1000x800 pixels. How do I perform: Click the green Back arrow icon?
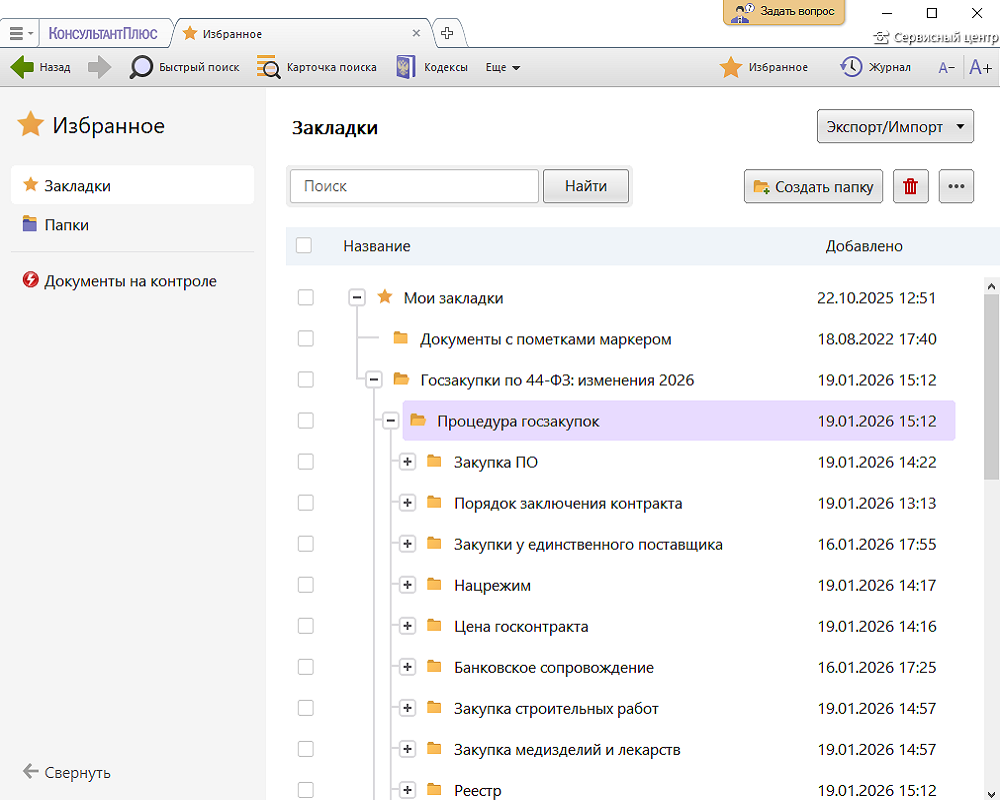pos(22,67)
